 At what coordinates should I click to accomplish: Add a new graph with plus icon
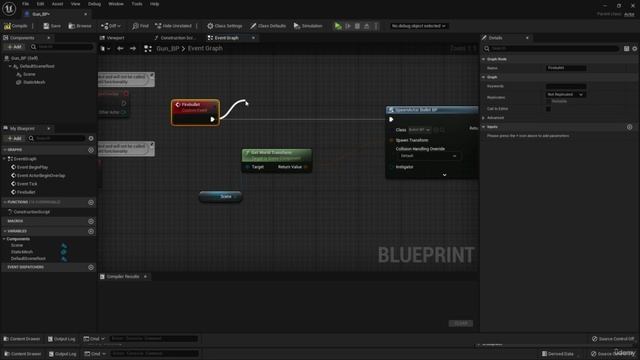click(x=91, y=150)
